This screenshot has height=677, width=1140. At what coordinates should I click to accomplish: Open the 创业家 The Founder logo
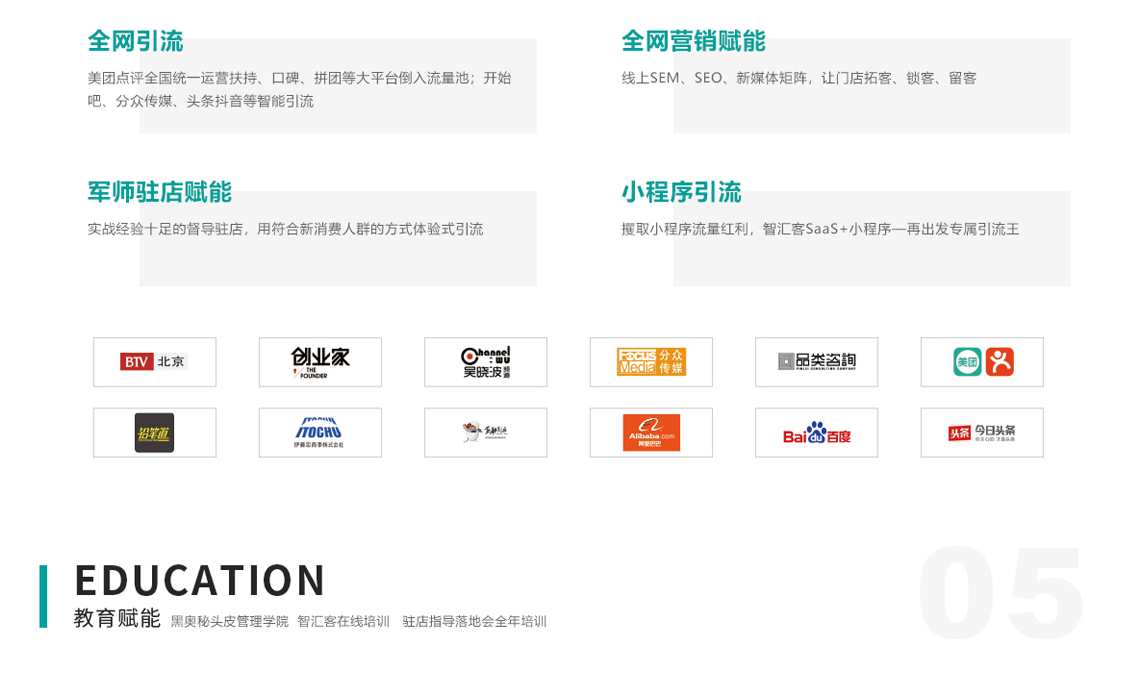click(320, 362)
